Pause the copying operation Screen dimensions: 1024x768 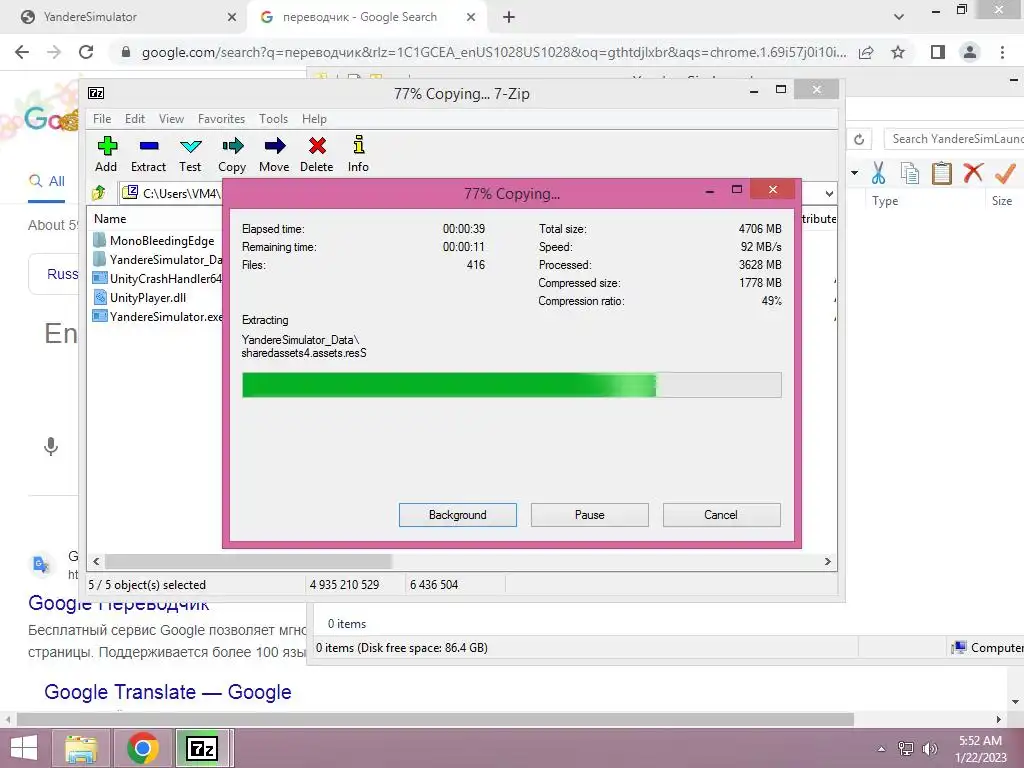[590, 515]
